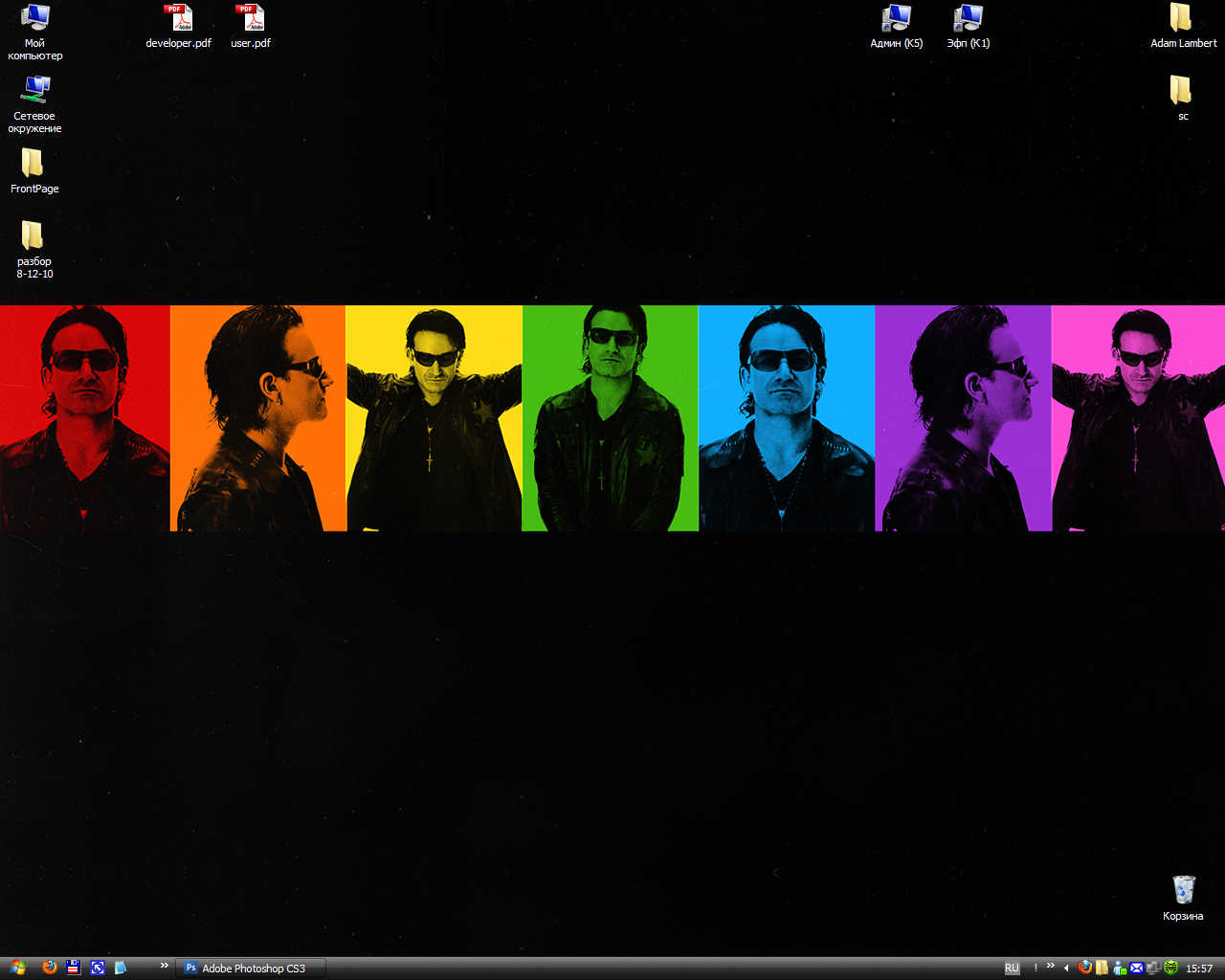Select the разбор 8-12-10 folder
This screenshot has width=1225, height=980.
point(34,250)
